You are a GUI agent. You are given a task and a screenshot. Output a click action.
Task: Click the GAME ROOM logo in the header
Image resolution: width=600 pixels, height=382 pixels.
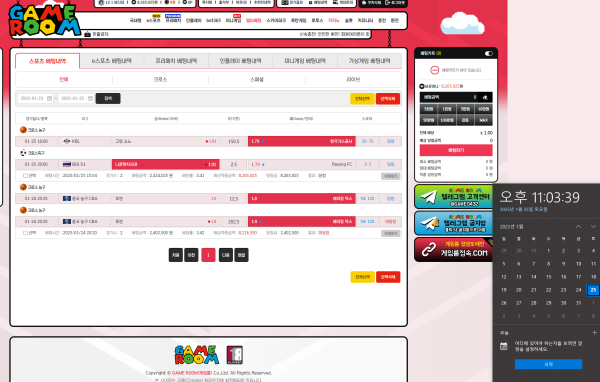[x=45, y=20]
